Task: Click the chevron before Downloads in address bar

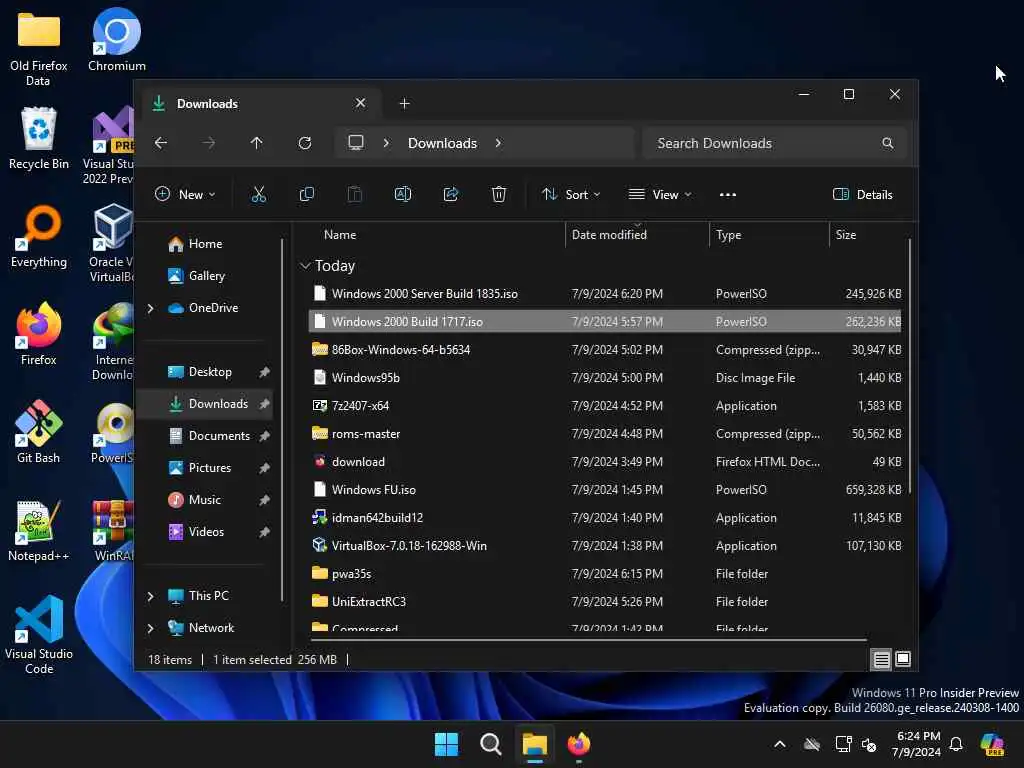Action: (x=386, y=143)
